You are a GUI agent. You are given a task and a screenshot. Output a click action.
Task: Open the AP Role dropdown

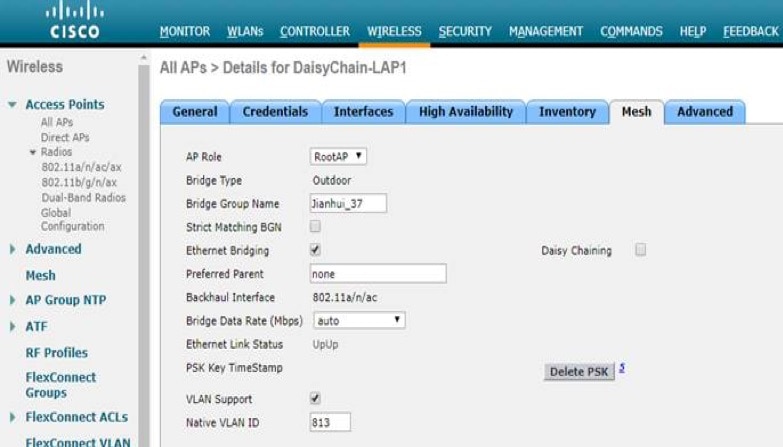338,156
